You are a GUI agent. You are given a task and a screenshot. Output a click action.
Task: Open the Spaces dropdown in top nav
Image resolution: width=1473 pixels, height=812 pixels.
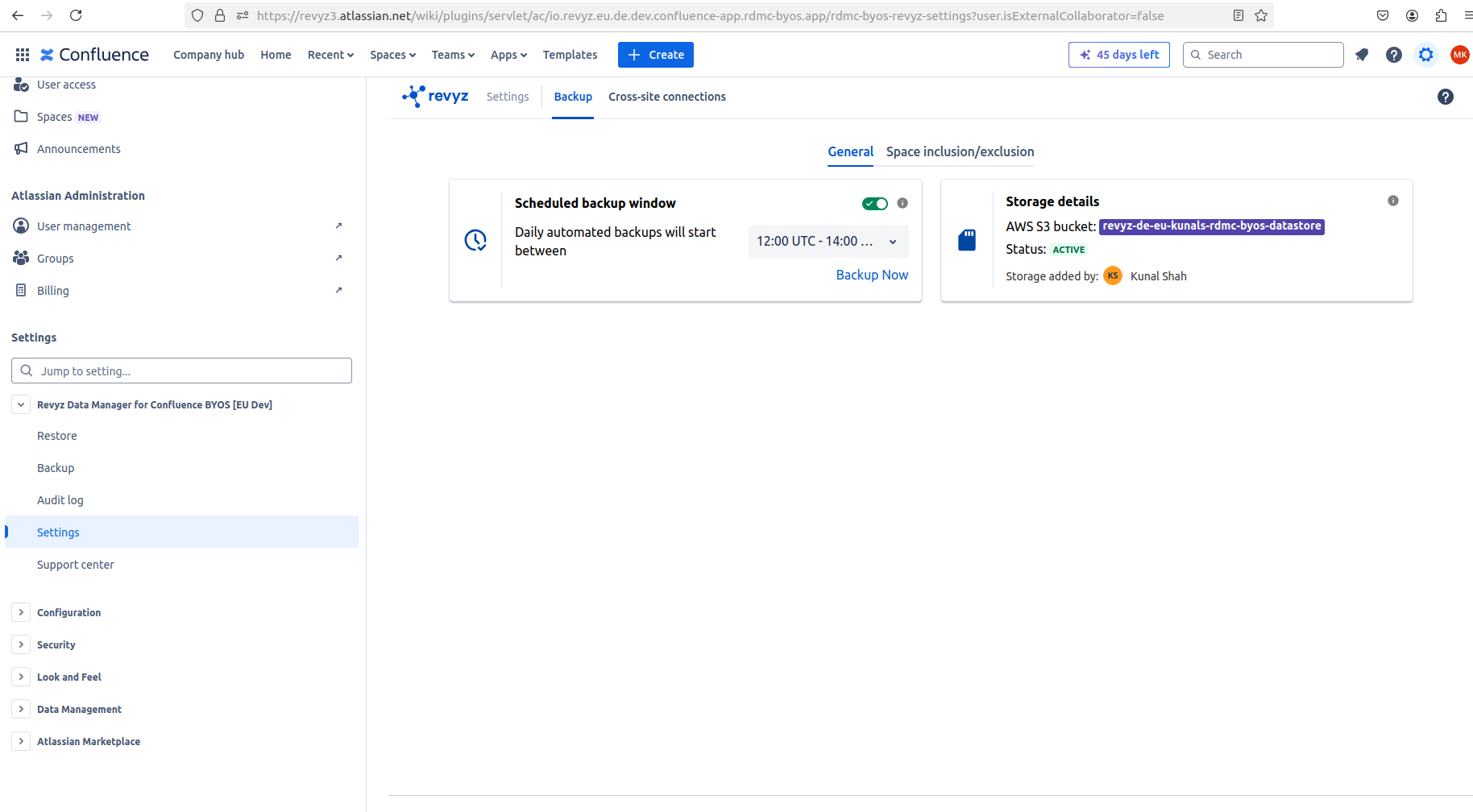(392, 55)
